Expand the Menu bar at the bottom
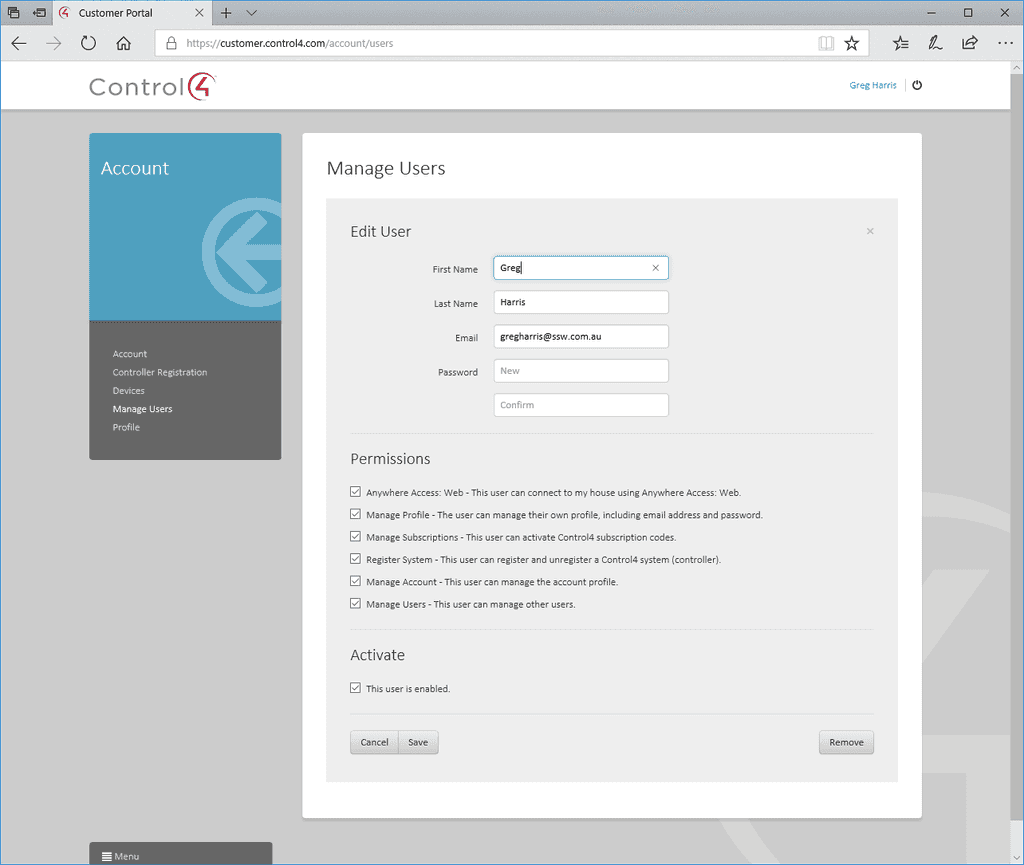1024x865 pixels. pos(119,856)
